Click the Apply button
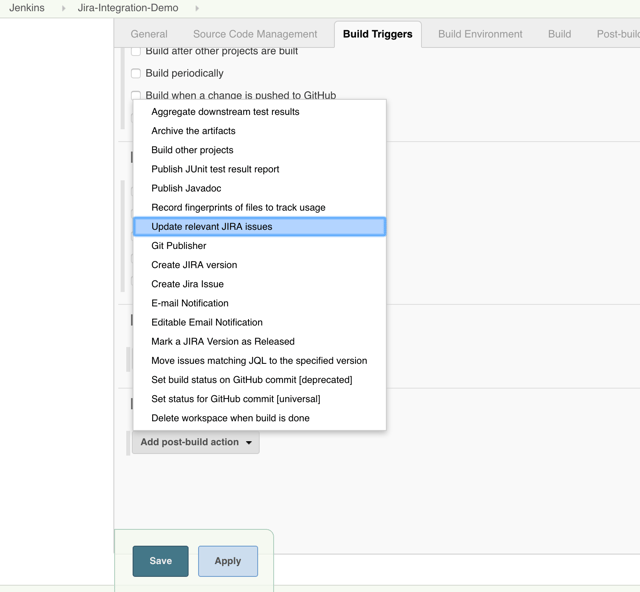Image resolution: width=640 pixels, height=592 pixels. [228, 561]
